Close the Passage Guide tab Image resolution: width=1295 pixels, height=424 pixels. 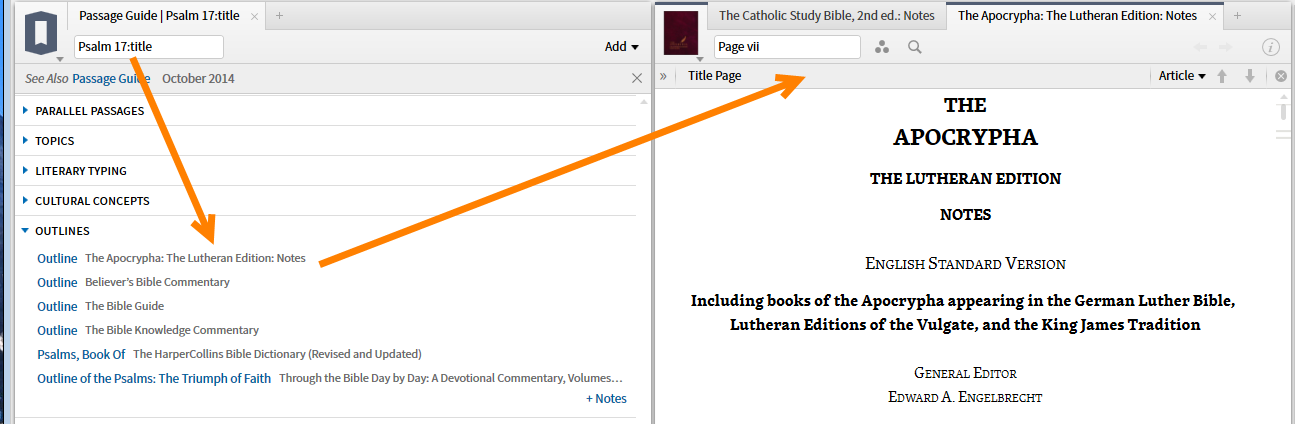[254, 16]
